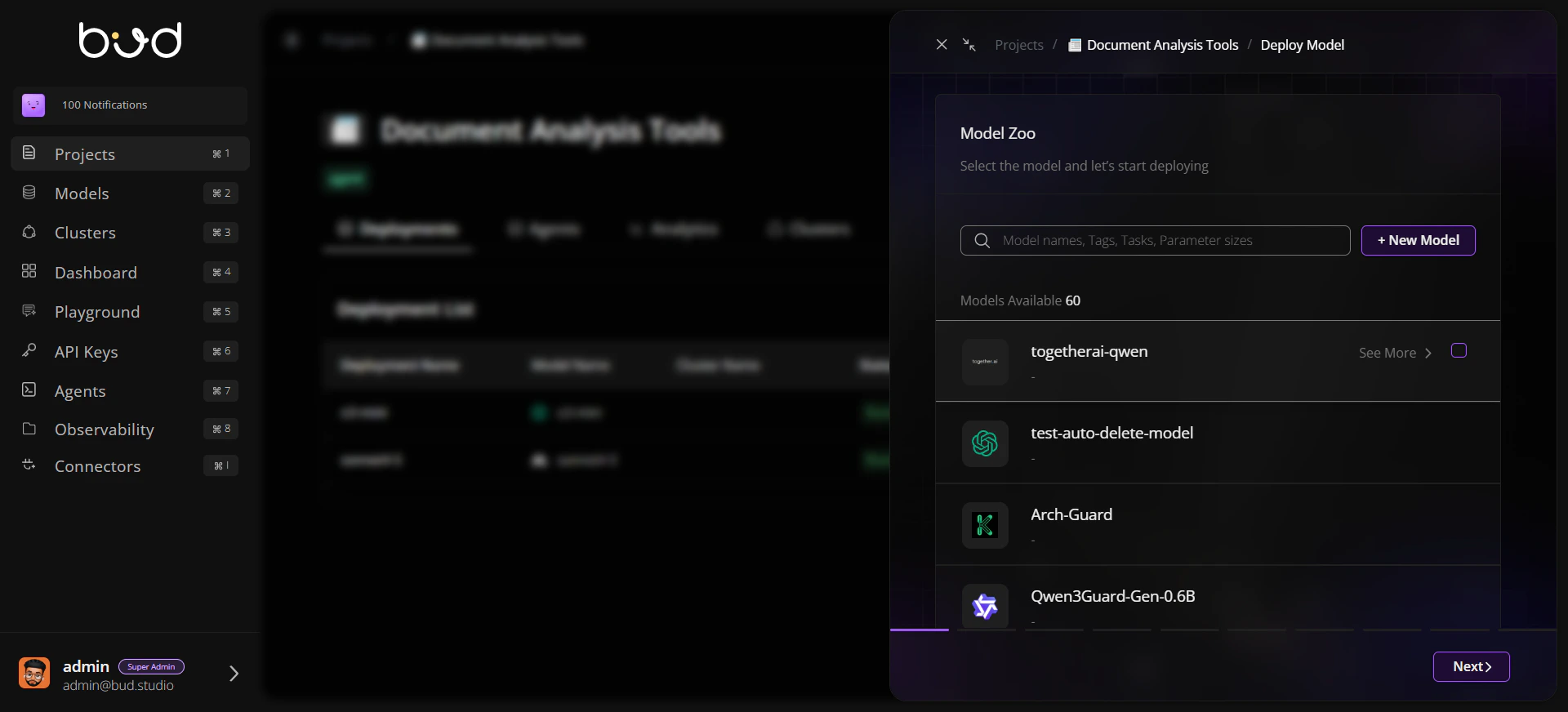
Task: Click the Connectors plug icon
Action: point(29,465)
